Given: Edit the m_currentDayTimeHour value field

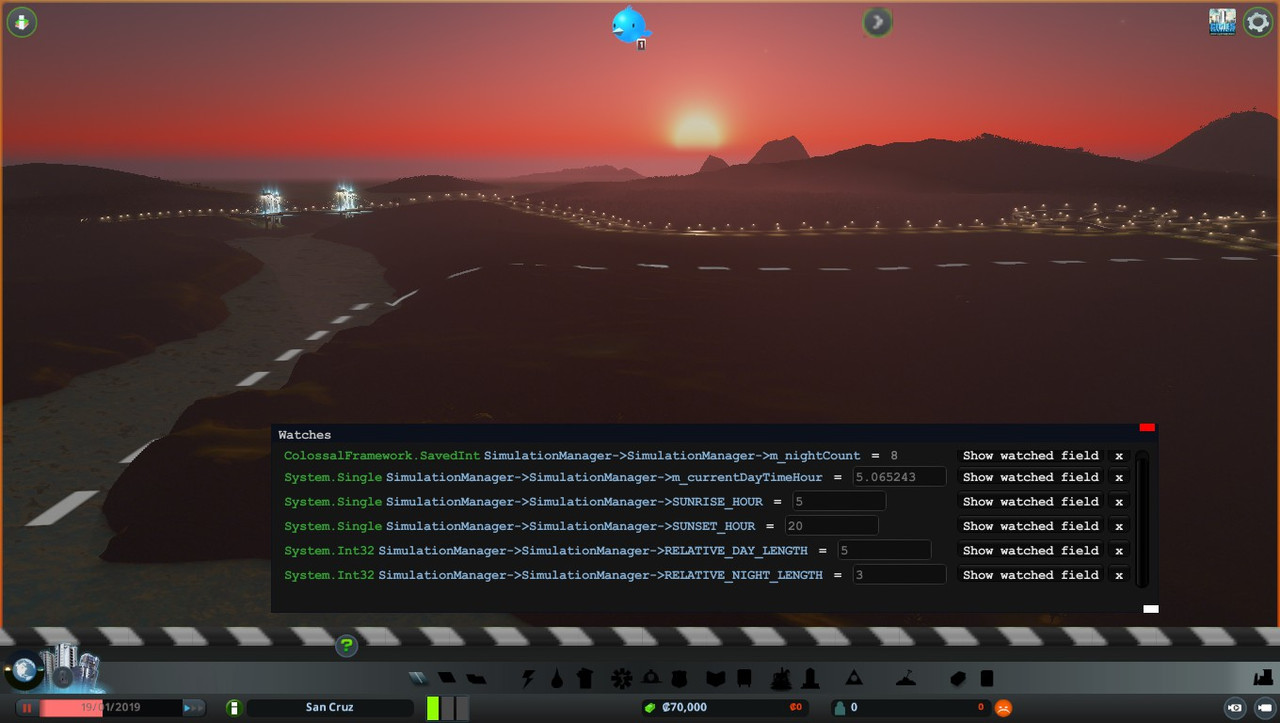Looking at the screenshot, I should click(x=899, y=477).
